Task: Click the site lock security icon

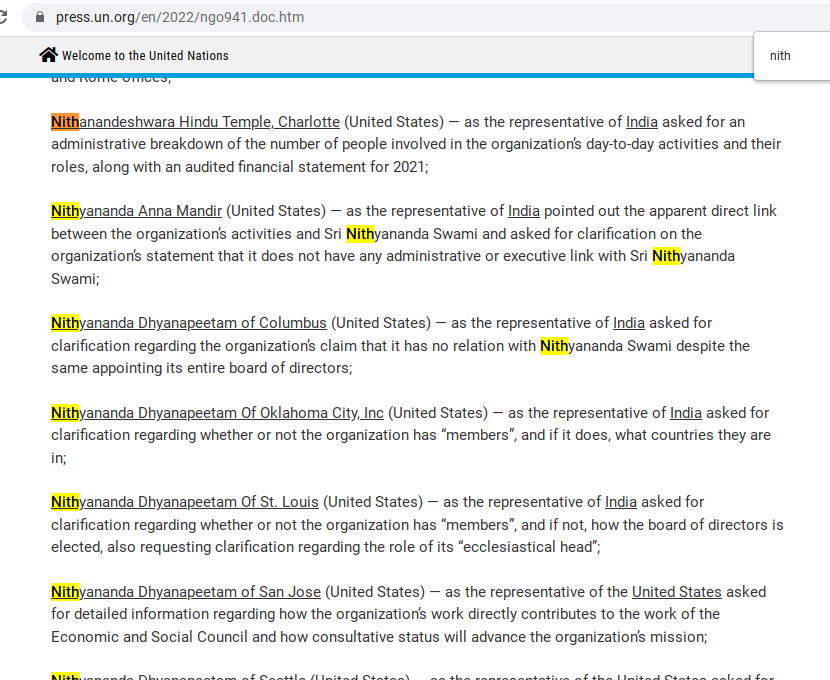Action: pyautogui.click(x=40, y=17)
